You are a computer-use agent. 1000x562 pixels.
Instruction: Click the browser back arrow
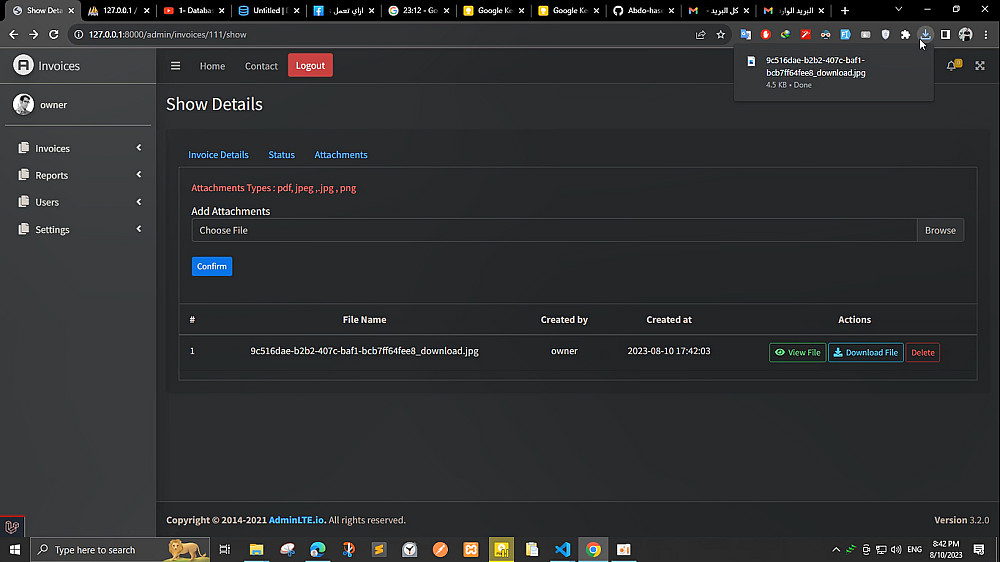pos(13,34)
